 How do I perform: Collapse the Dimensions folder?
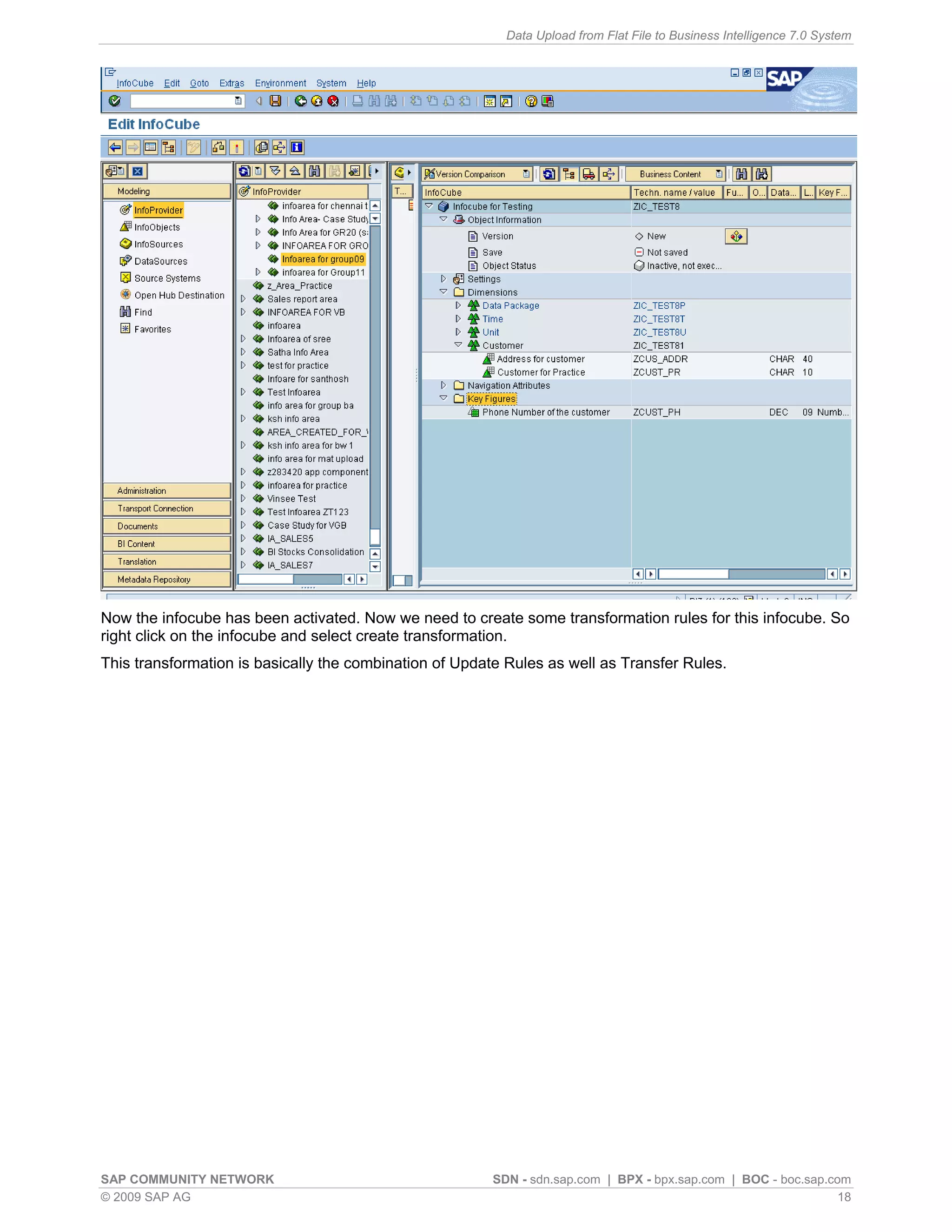[x=443, y=292]
